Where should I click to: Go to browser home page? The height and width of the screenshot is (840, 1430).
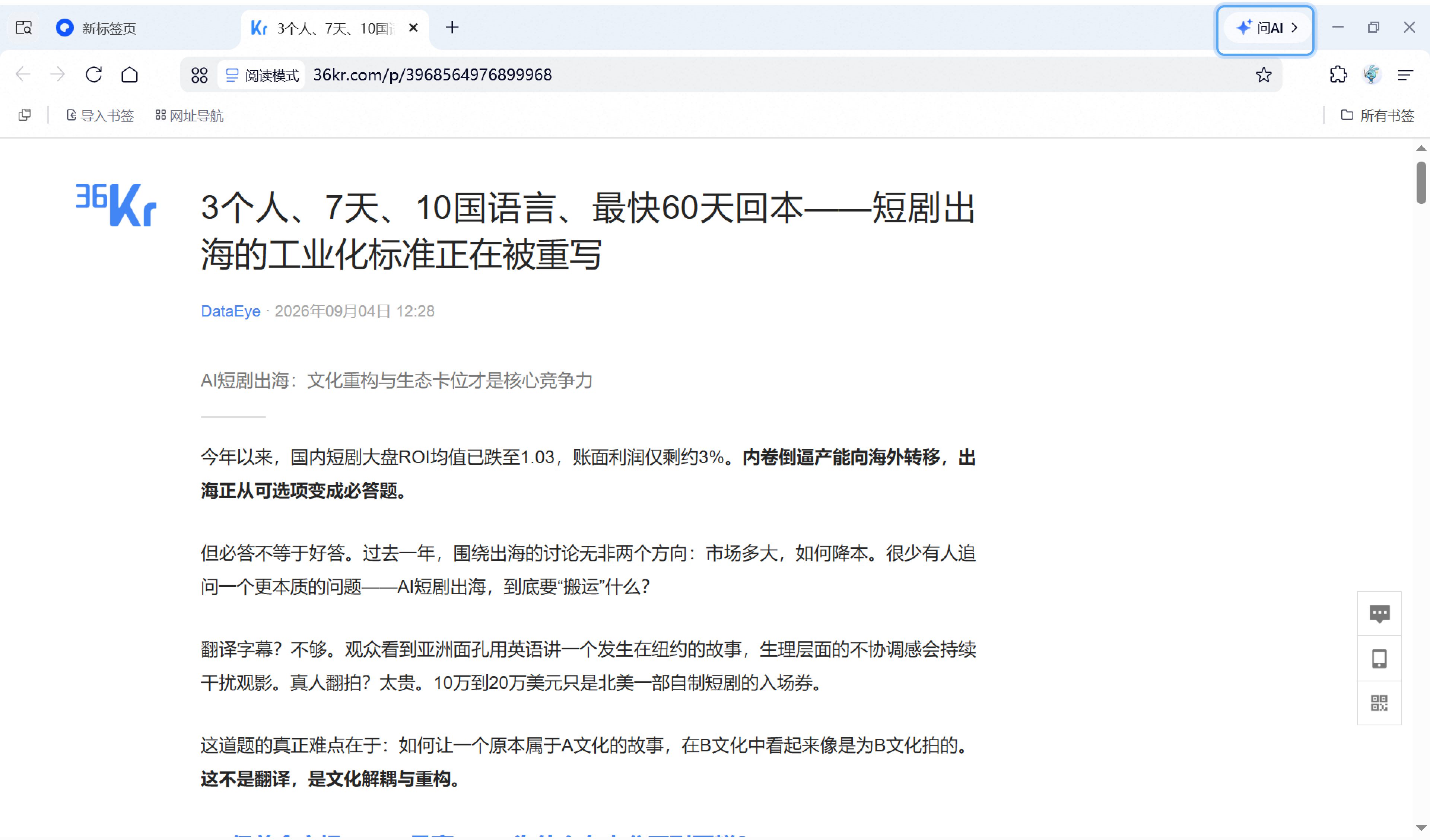tap(129, 74)
